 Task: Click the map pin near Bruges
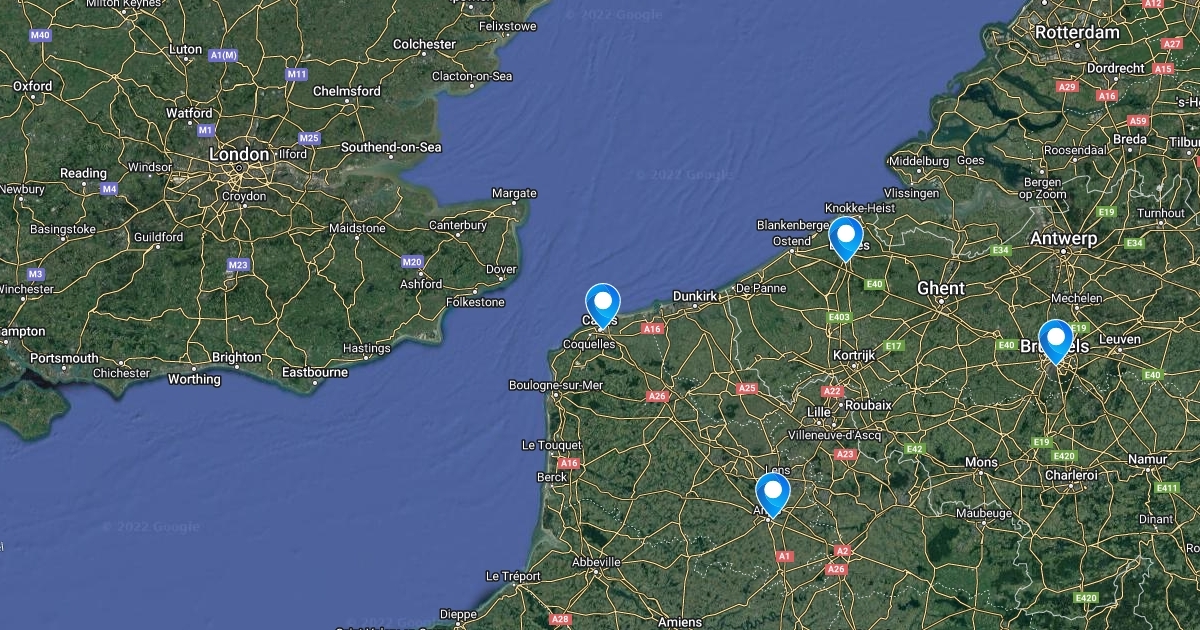coord(846,238)
